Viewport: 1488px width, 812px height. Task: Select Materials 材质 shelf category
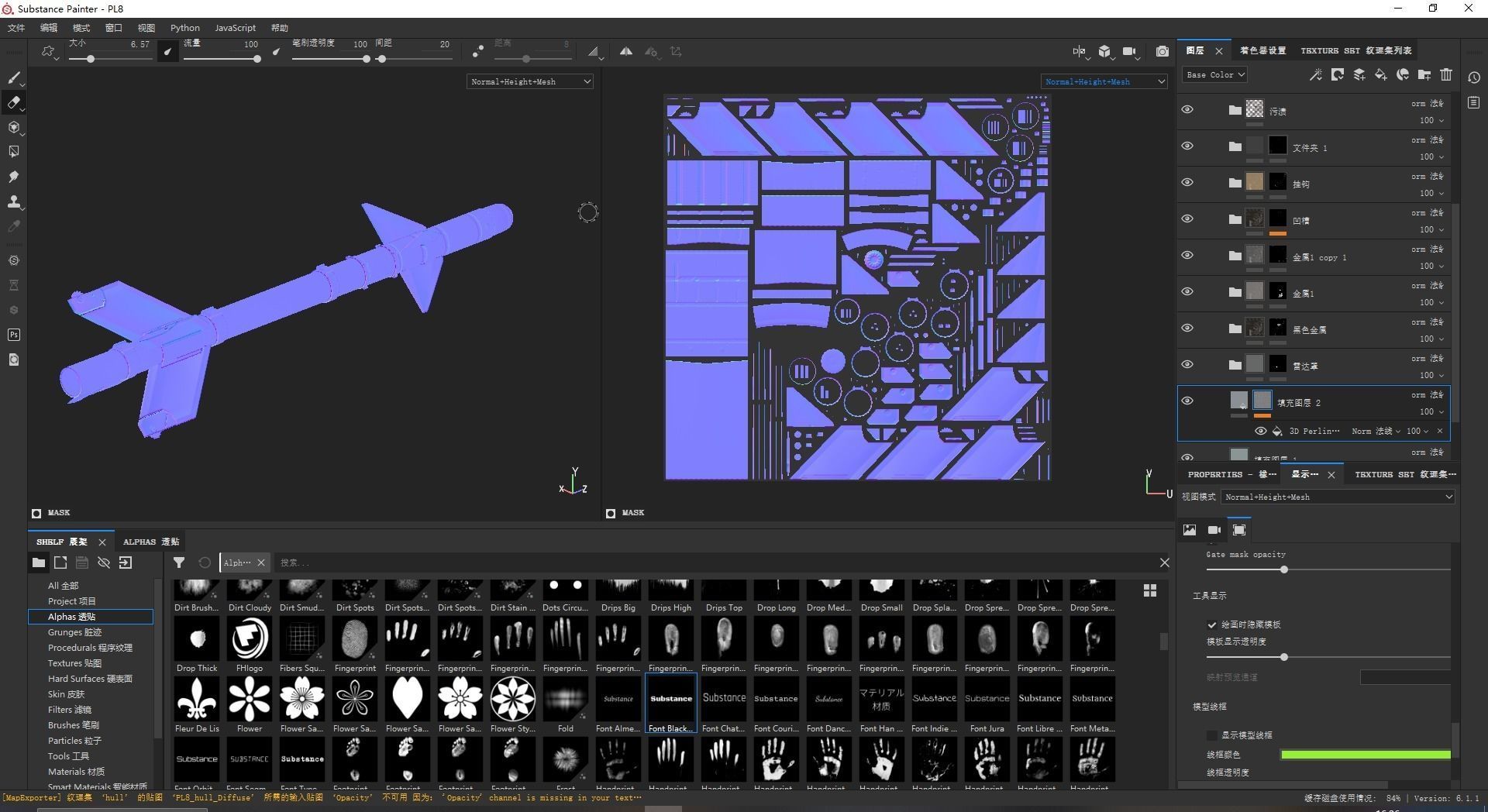[x=76, y=772]
